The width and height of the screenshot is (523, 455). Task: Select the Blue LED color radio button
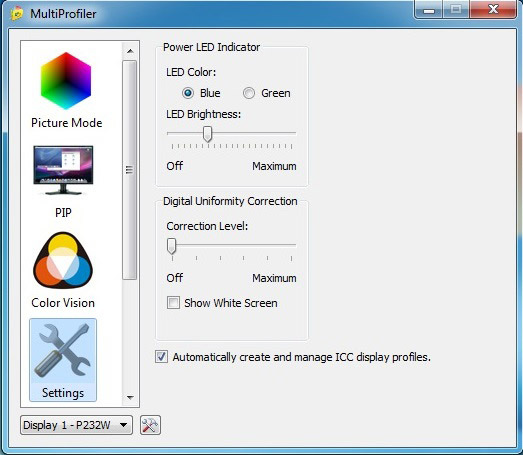coord(188,93)
